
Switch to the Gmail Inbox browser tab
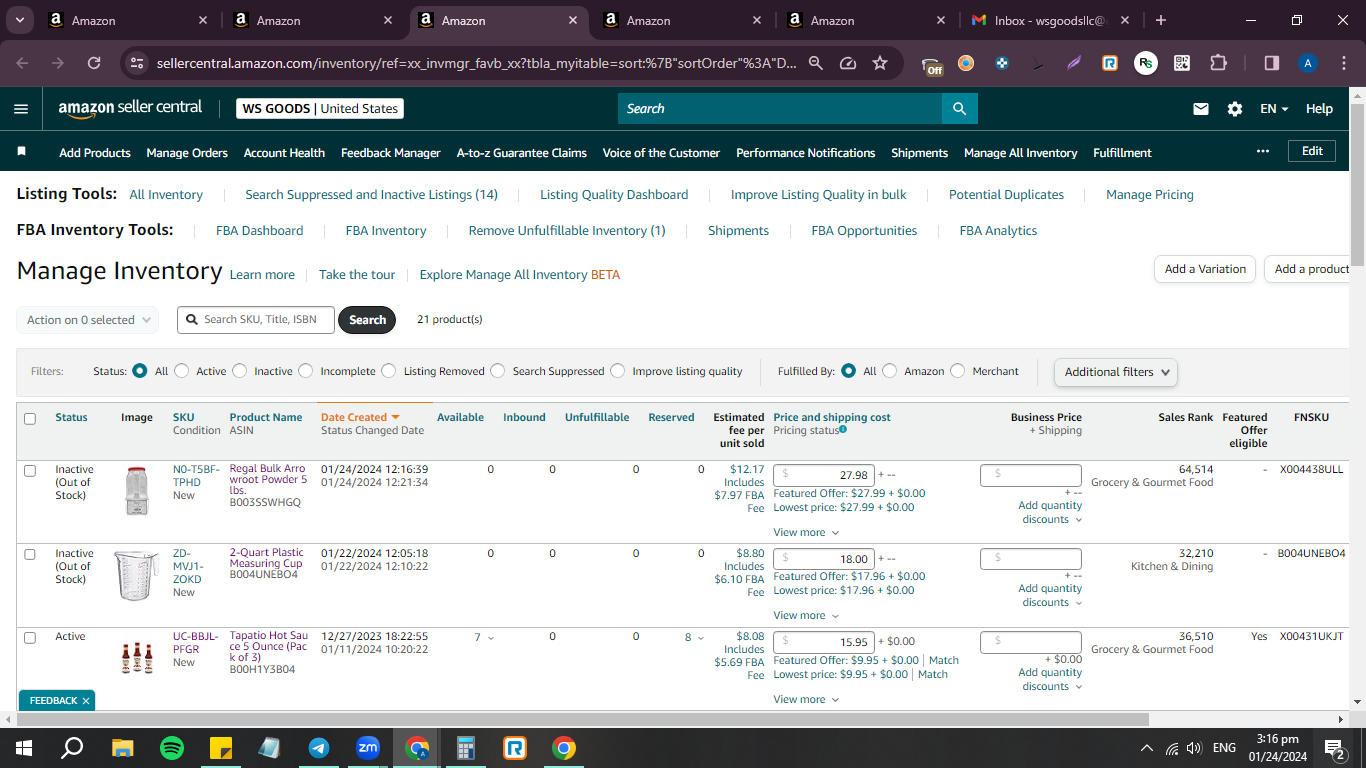tap(1048, 20)
